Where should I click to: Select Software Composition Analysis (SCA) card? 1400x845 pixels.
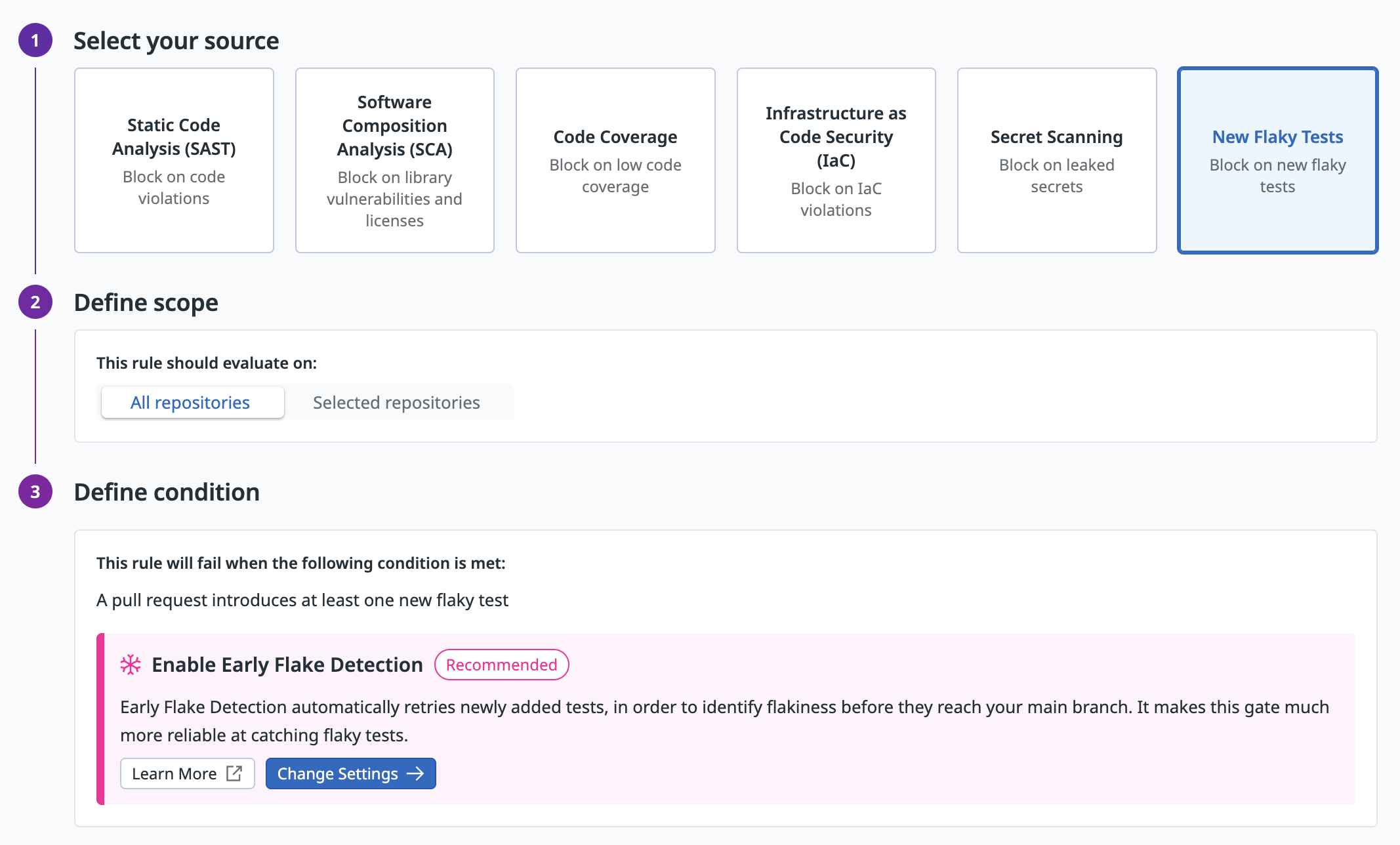[394, 161]
